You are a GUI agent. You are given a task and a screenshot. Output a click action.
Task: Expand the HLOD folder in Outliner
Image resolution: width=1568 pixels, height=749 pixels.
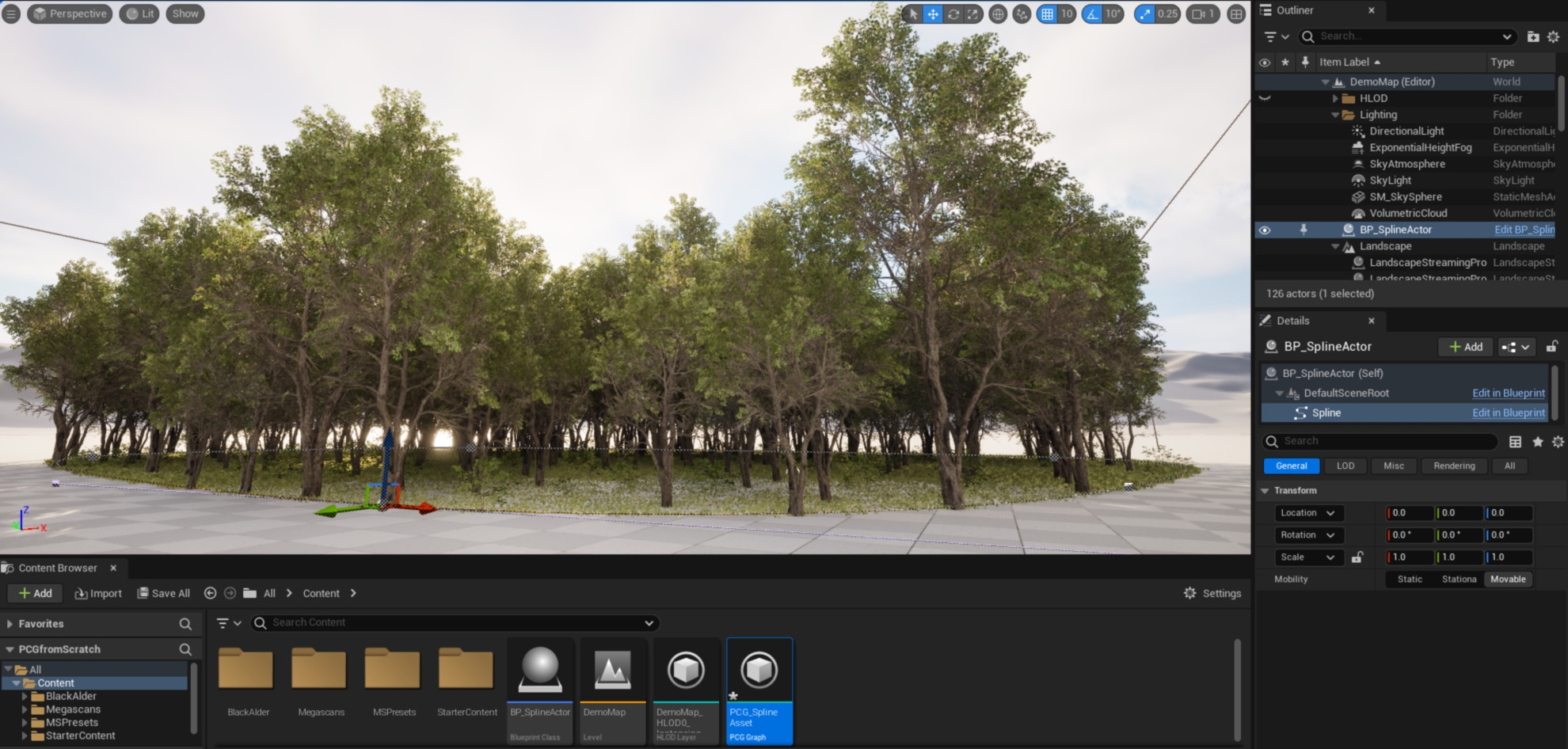(x=1335, y=99)
